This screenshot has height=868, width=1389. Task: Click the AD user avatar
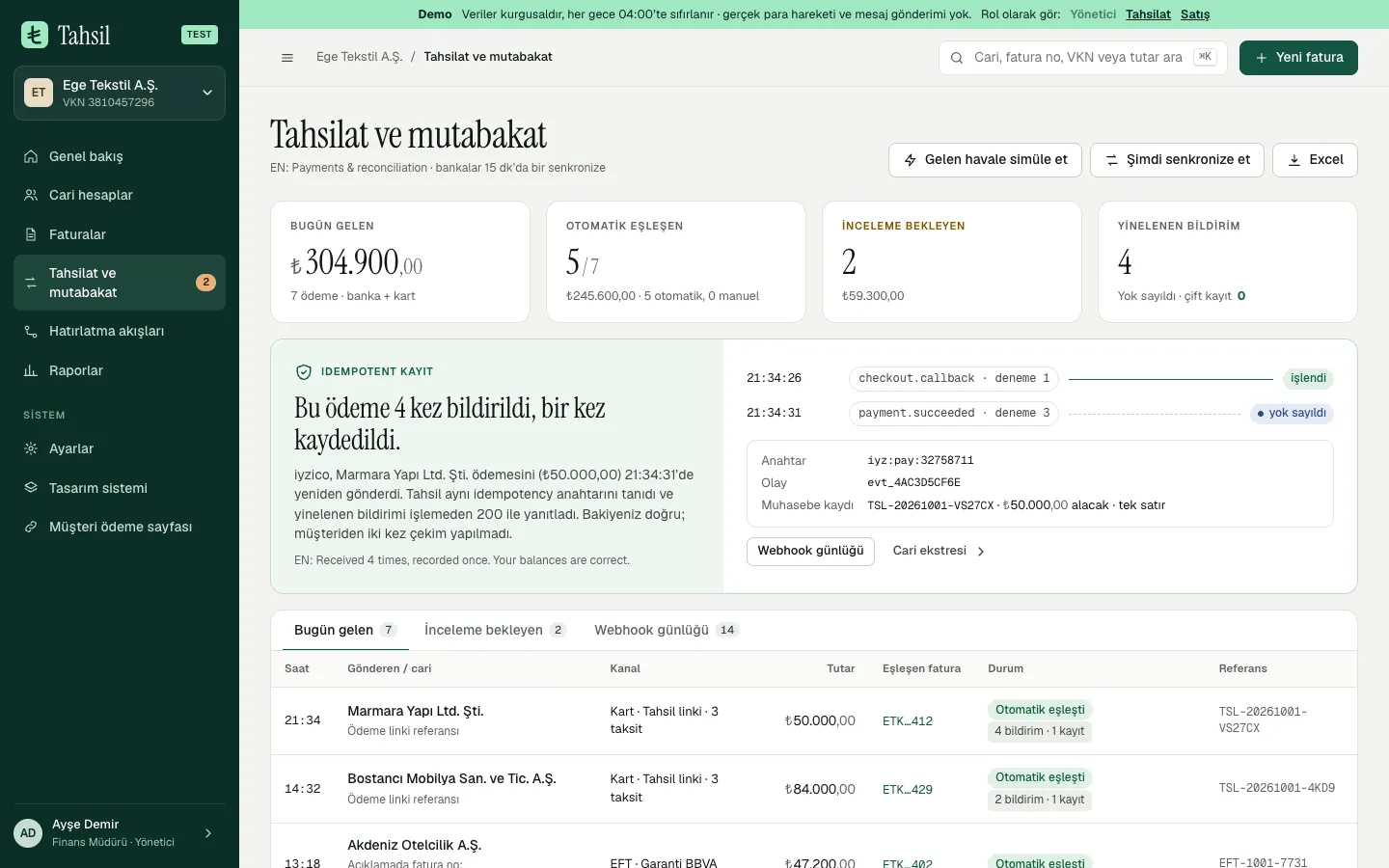tap(28, 833)
